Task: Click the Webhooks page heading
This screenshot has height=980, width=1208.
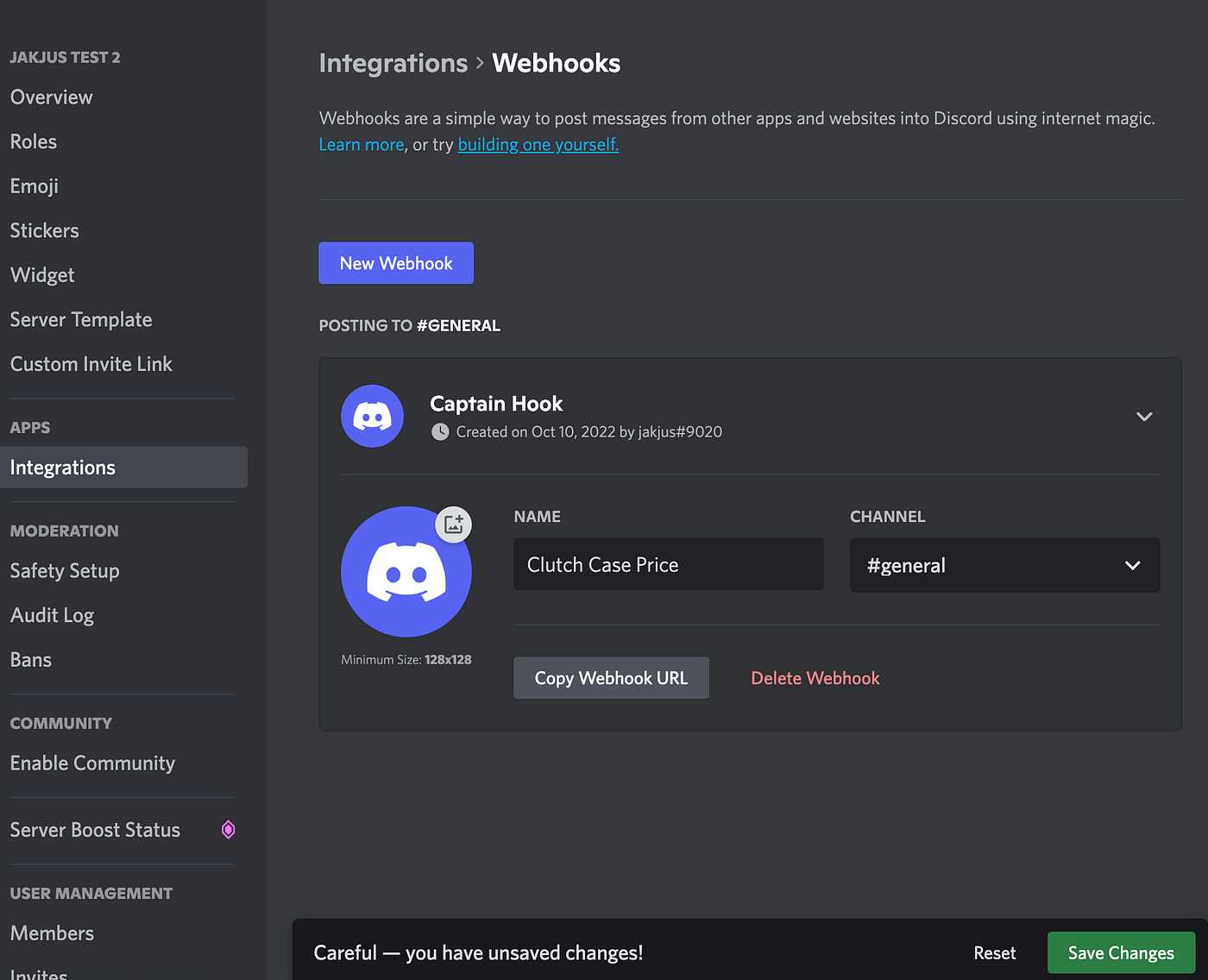Action: coord(557,63)
